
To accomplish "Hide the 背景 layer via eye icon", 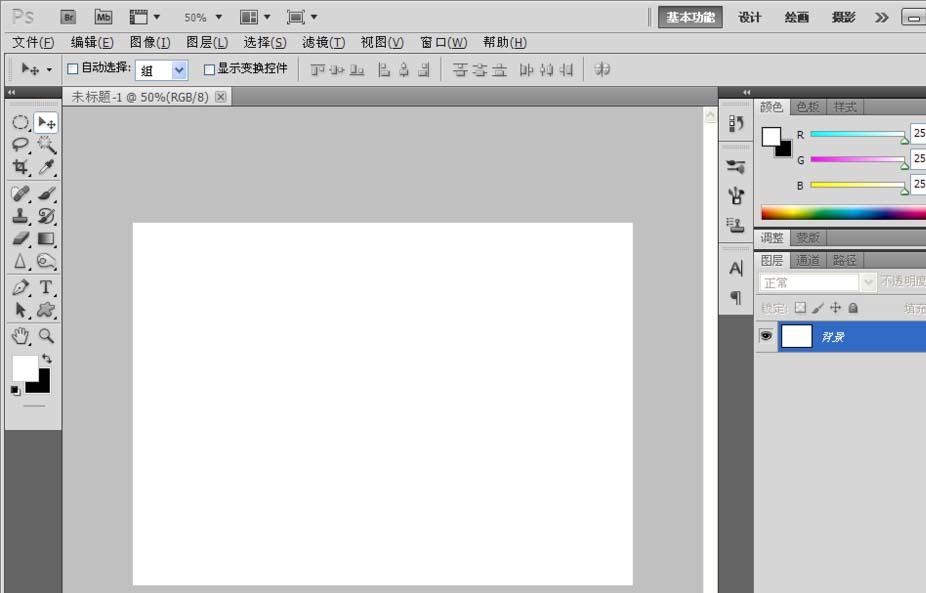I will point(766,337).
